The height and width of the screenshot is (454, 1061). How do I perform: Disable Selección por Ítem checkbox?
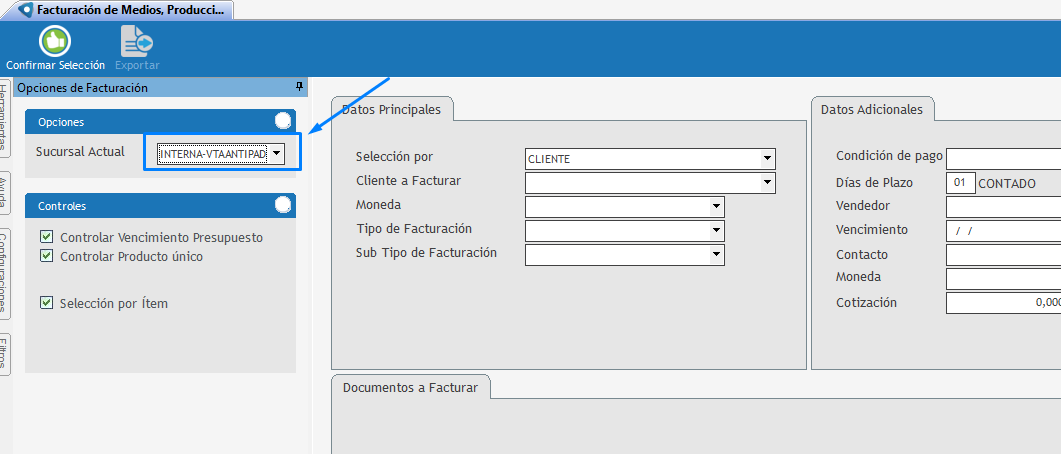point(46,303)
